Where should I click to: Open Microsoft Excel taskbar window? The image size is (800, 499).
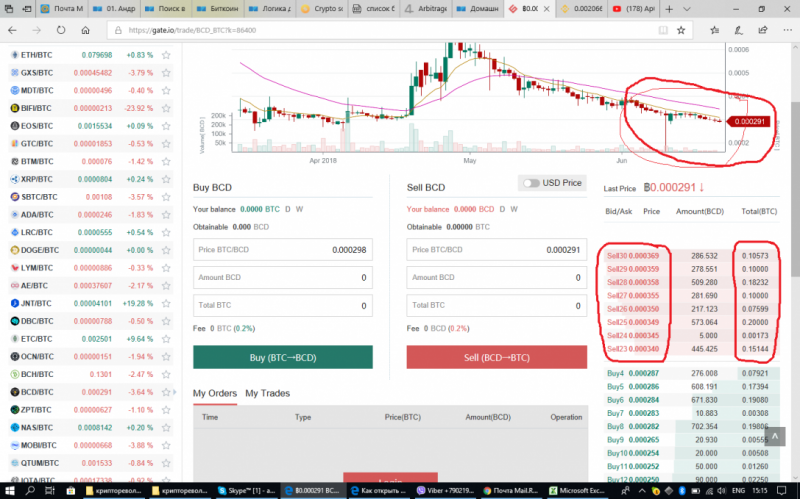coord(579,490)
